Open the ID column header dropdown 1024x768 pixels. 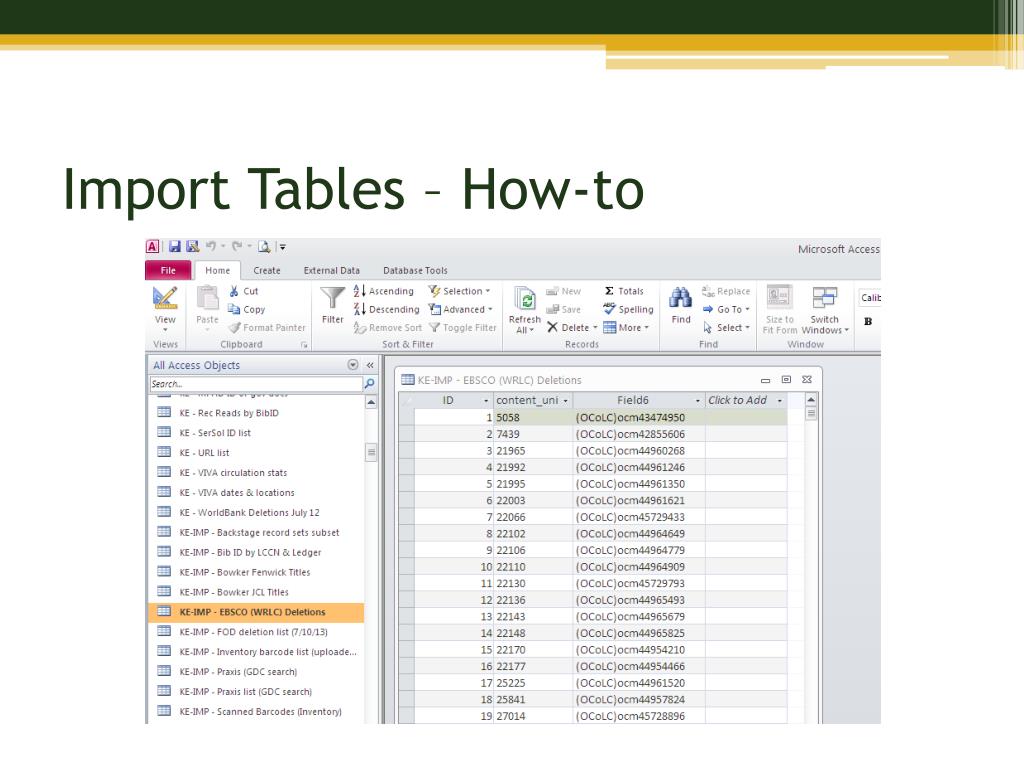tap(486, 401)
